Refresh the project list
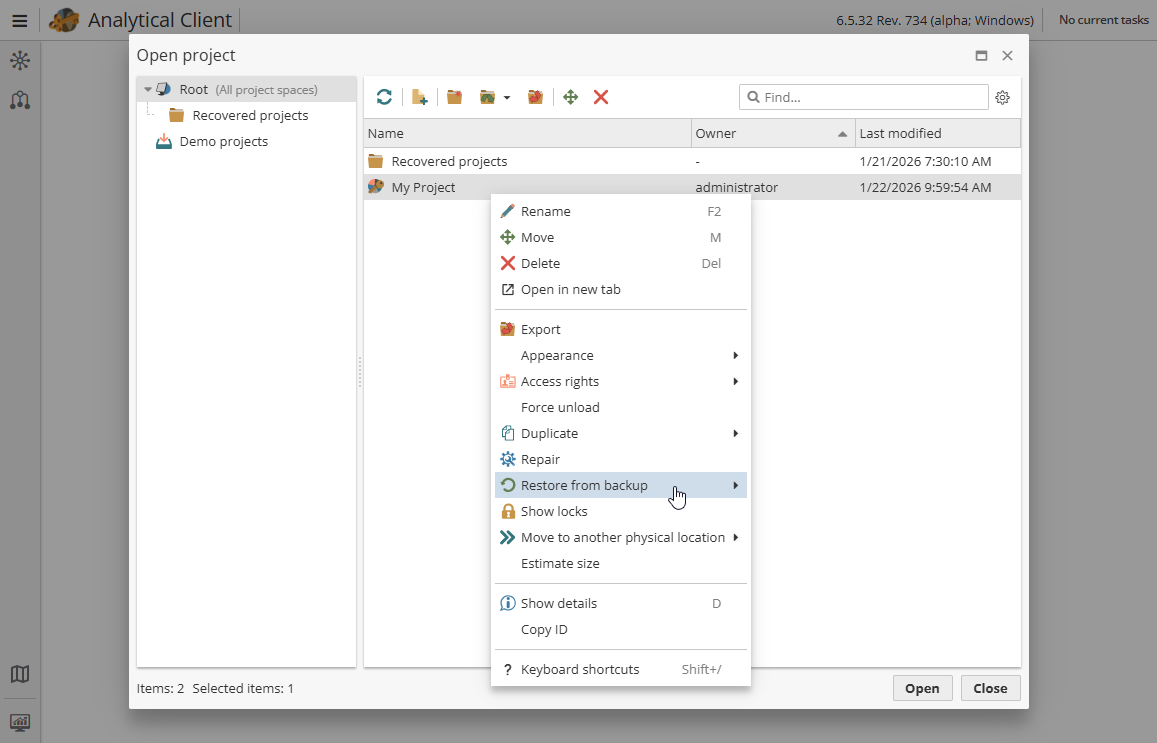The width and height of the screenshot is (1157, 743). [384, 97]
